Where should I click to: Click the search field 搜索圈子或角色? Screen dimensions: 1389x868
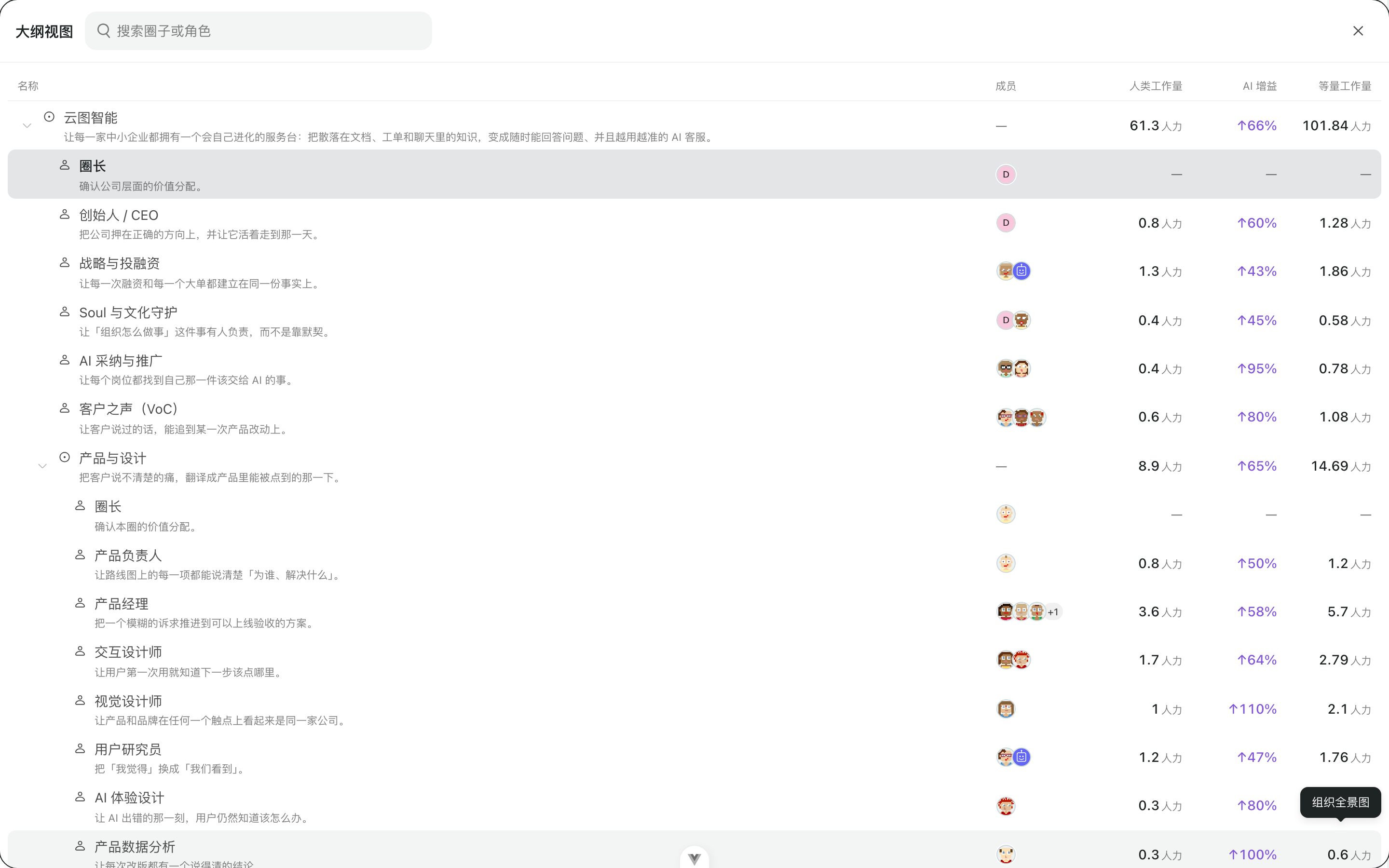259,31
